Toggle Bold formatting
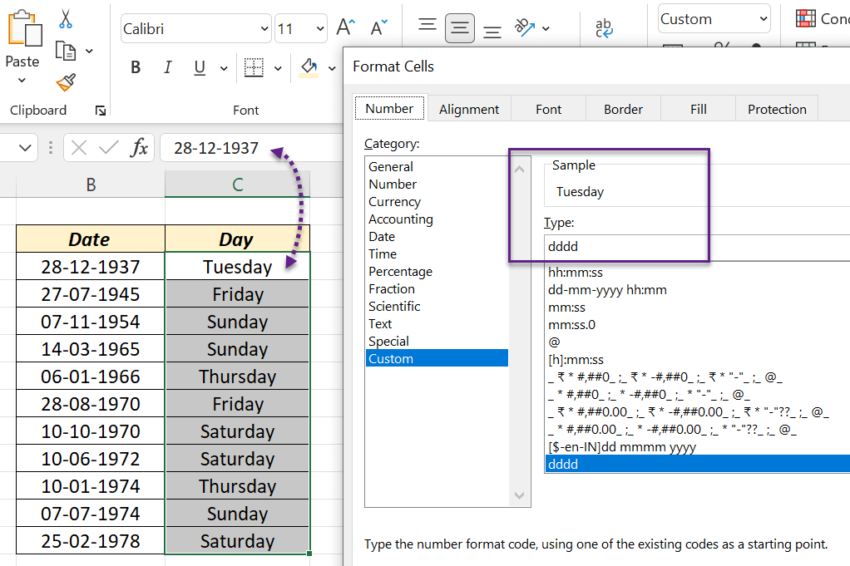850x566 pixels. click(x=136, y=68)
